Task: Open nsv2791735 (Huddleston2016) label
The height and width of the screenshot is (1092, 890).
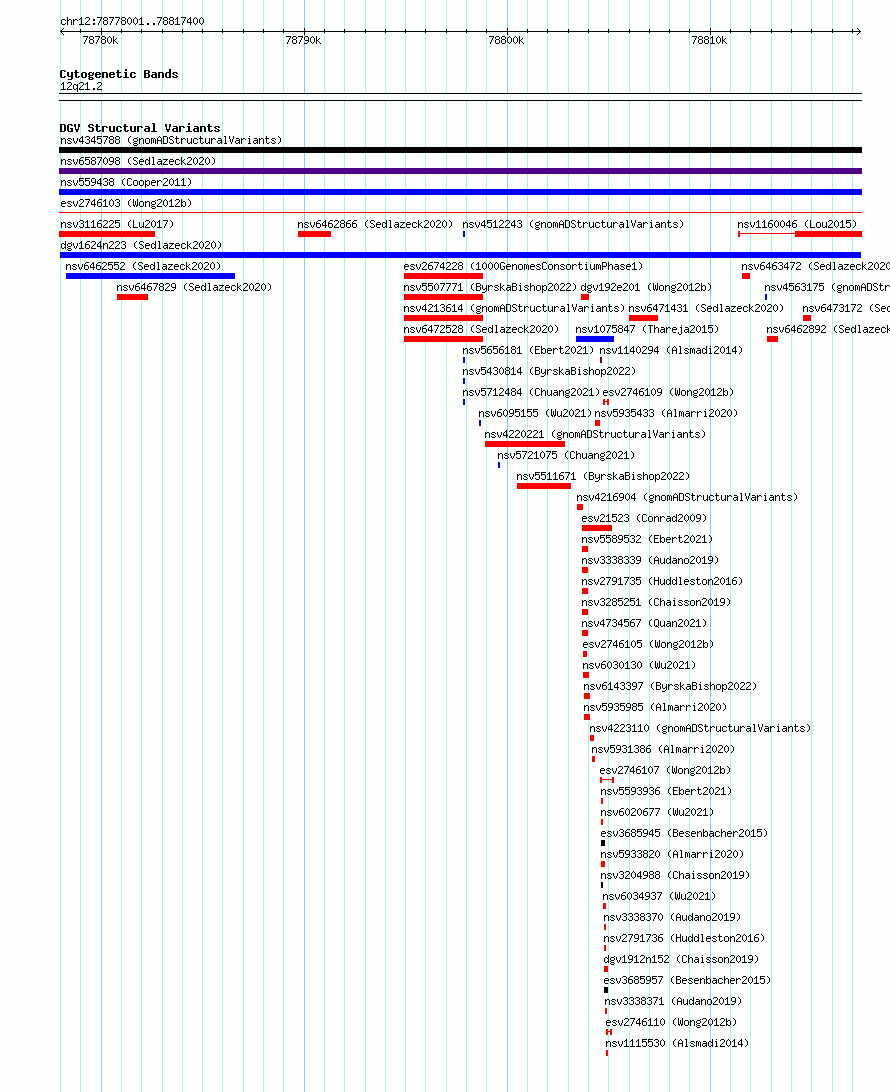Action: [x=662, y=581]
